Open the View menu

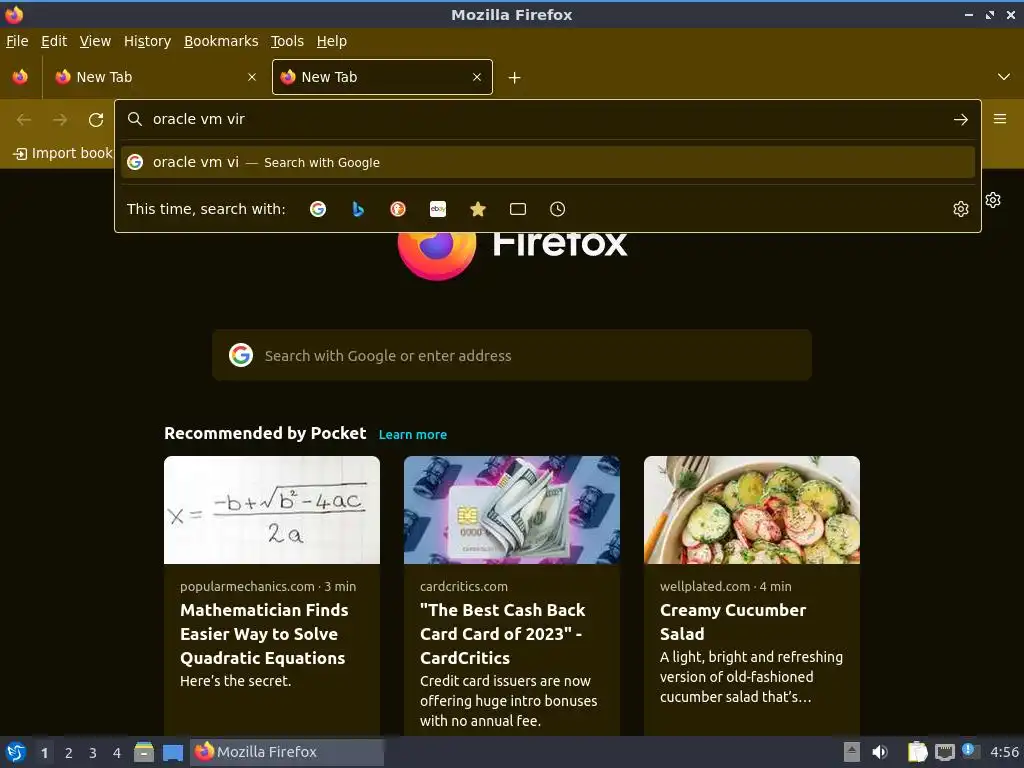(x=95, y=41)
